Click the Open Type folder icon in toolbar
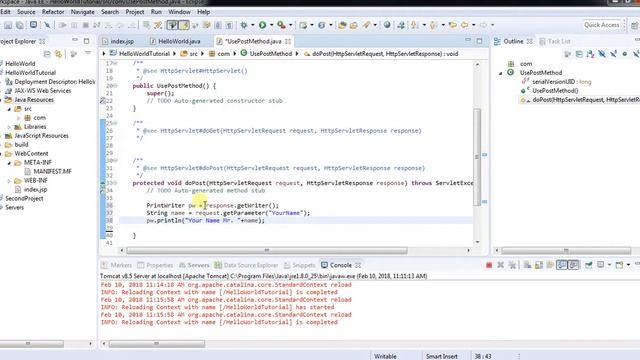 coord(342,25)
